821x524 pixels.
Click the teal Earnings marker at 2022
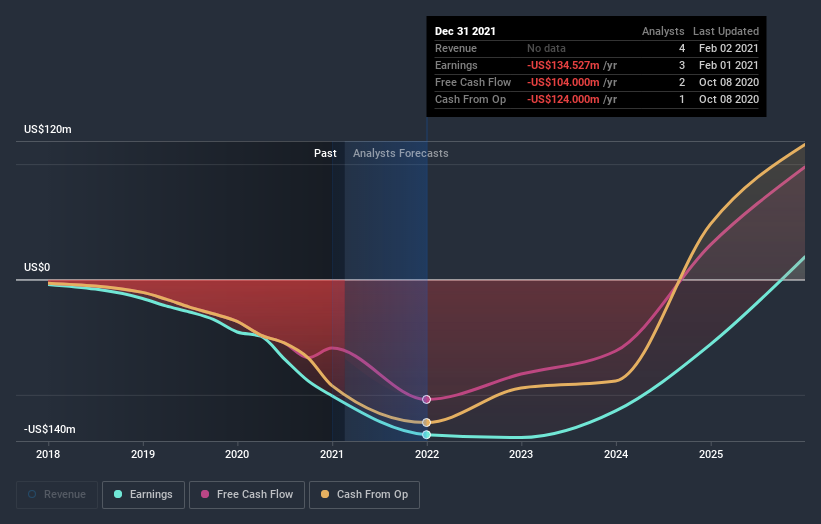tap(426, 434)
